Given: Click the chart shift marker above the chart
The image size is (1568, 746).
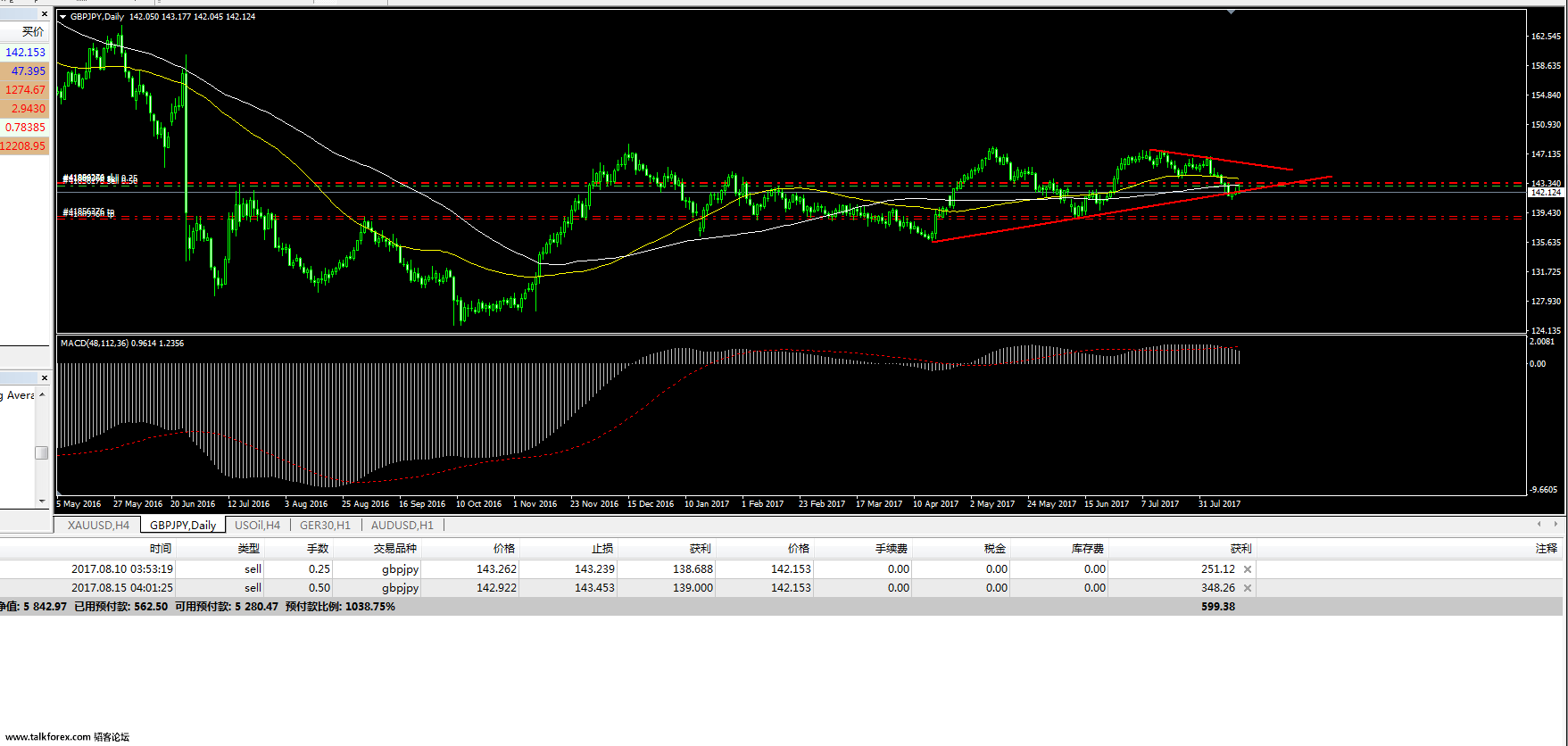Looking at the screenshot, I should (1231, 12).
